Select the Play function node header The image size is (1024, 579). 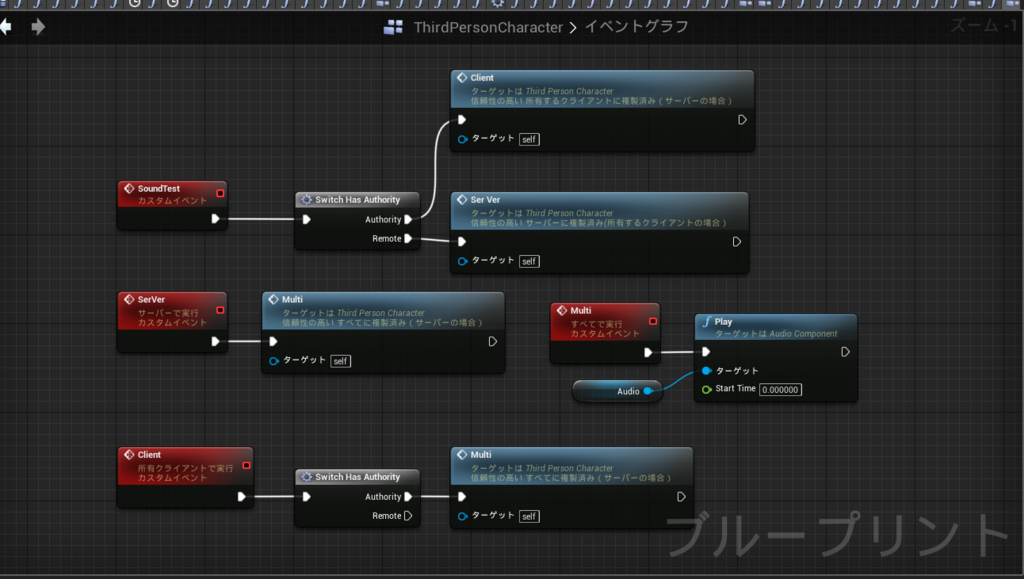[x=776, y=327]
